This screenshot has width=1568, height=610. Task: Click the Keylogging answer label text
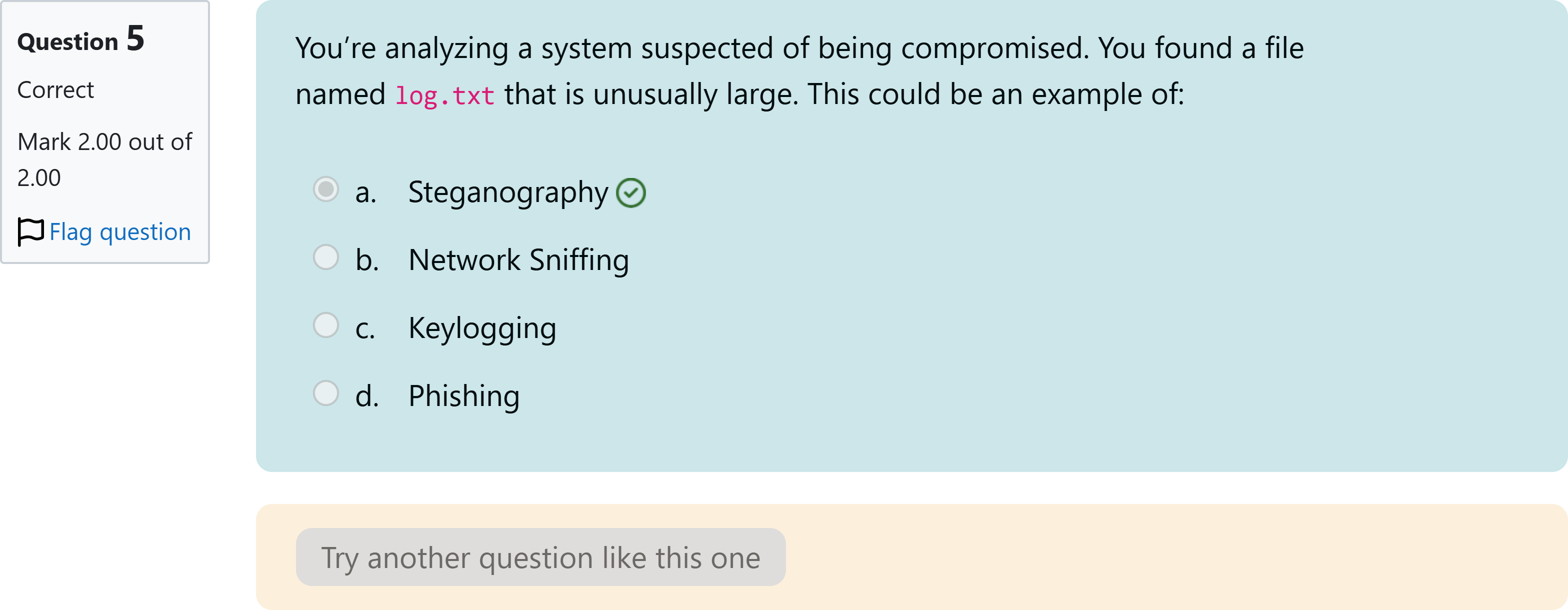[x=481, y=327]
